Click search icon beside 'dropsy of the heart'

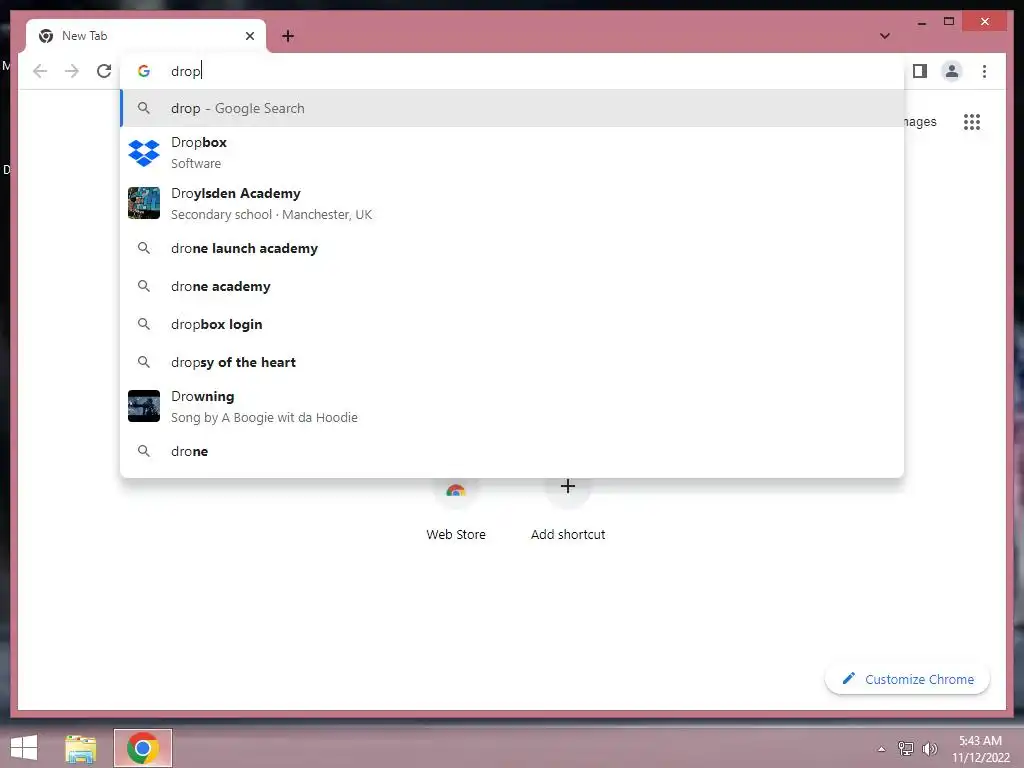pyautogui.click(x=144, y=362)
